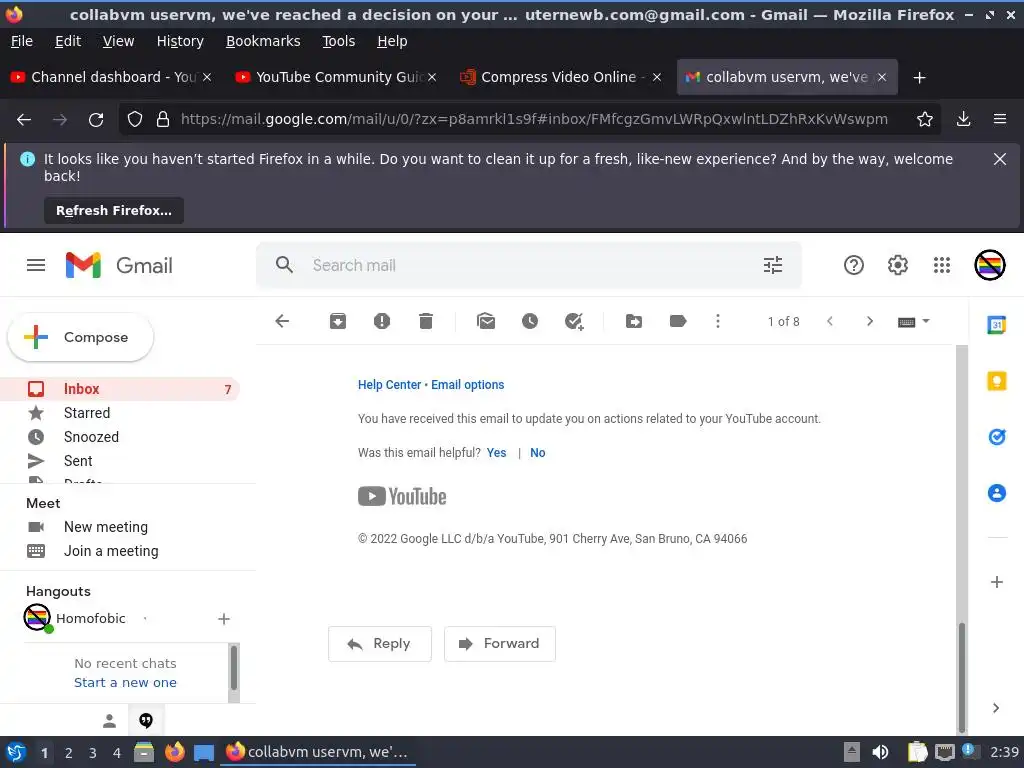The width and height of the screenshot is (1024, 768).
Task: Open Firefox application menu hamburger
Action: click(x=999, y=119)
